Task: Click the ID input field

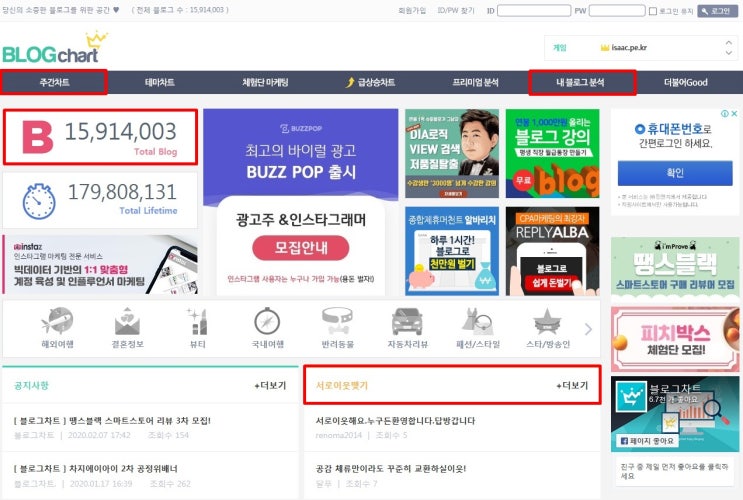Action: (x=534, y=10)
